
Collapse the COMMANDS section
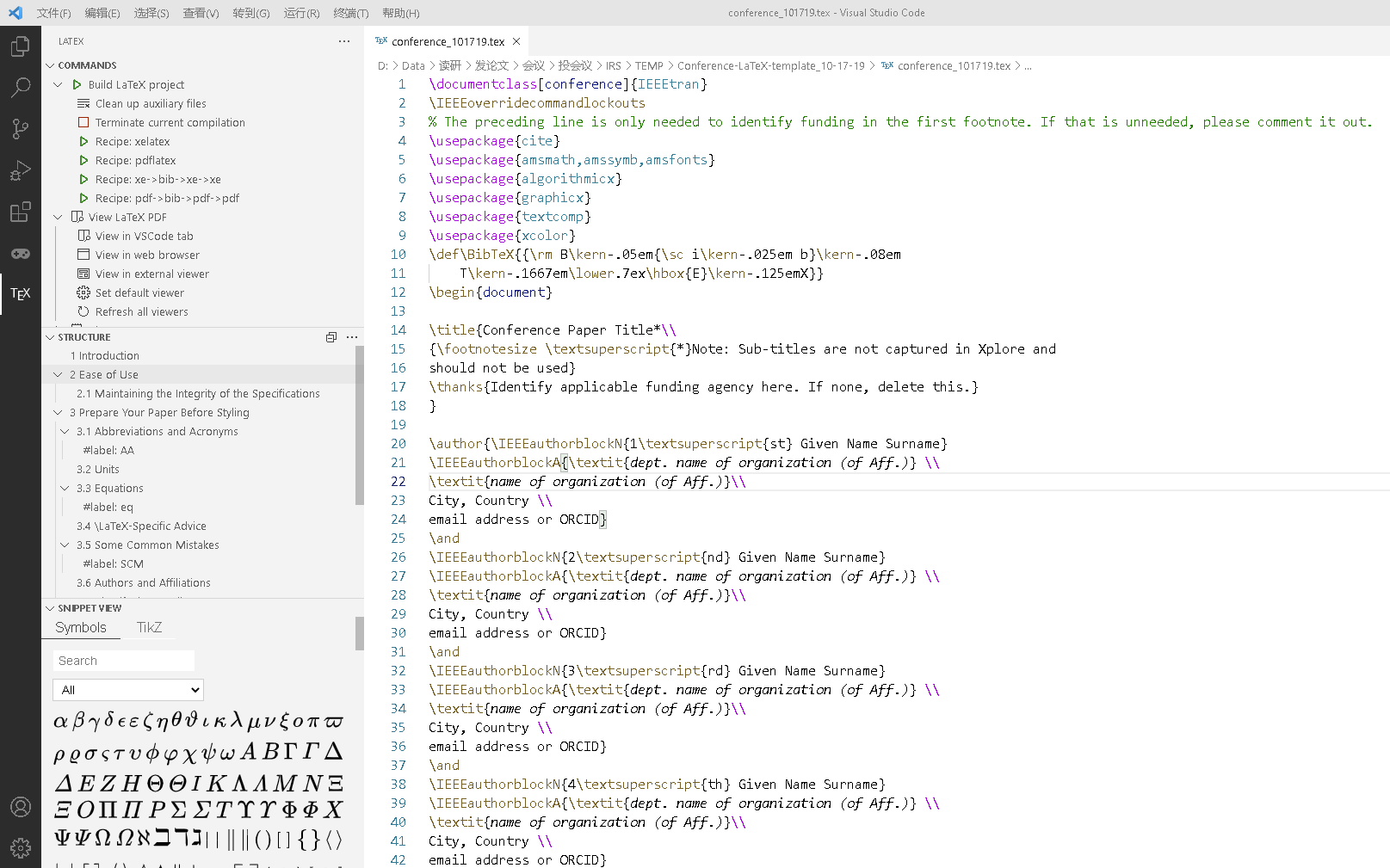[50, 65]
